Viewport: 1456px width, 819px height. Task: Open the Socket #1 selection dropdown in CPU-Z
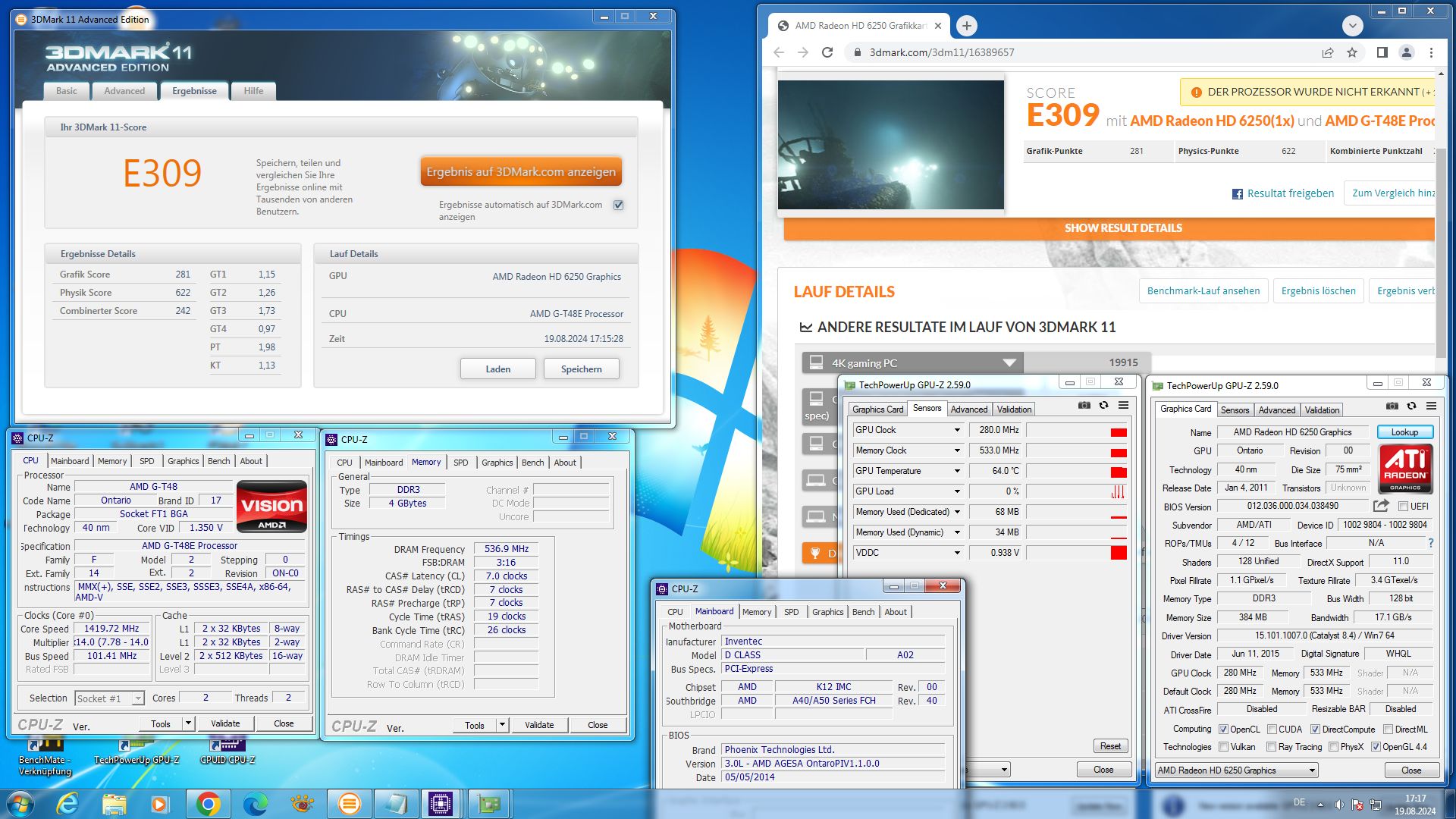[x=110, y=698]
